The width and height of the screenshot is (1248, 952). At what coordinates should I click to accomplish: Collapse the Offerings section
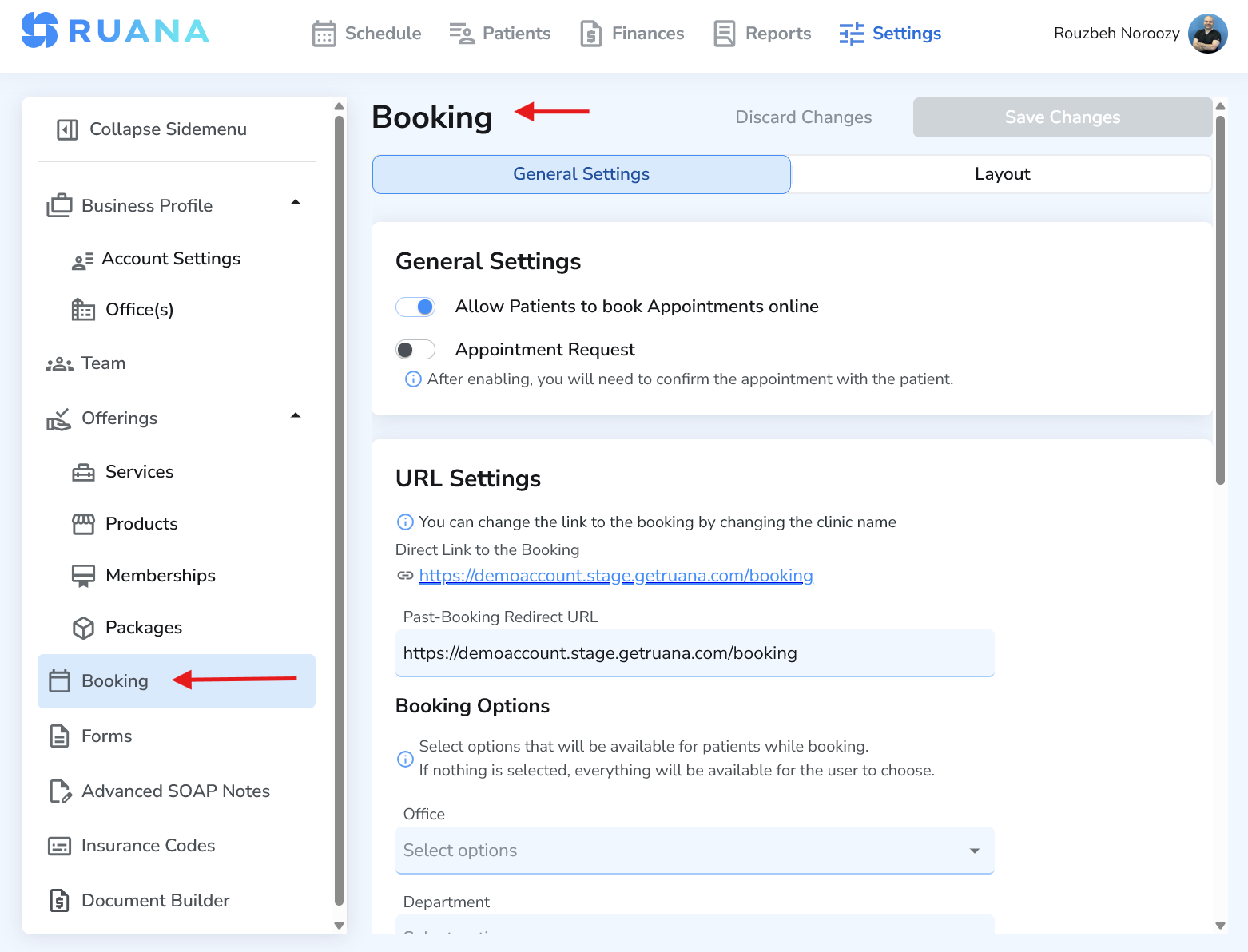[x=296, y=416]
